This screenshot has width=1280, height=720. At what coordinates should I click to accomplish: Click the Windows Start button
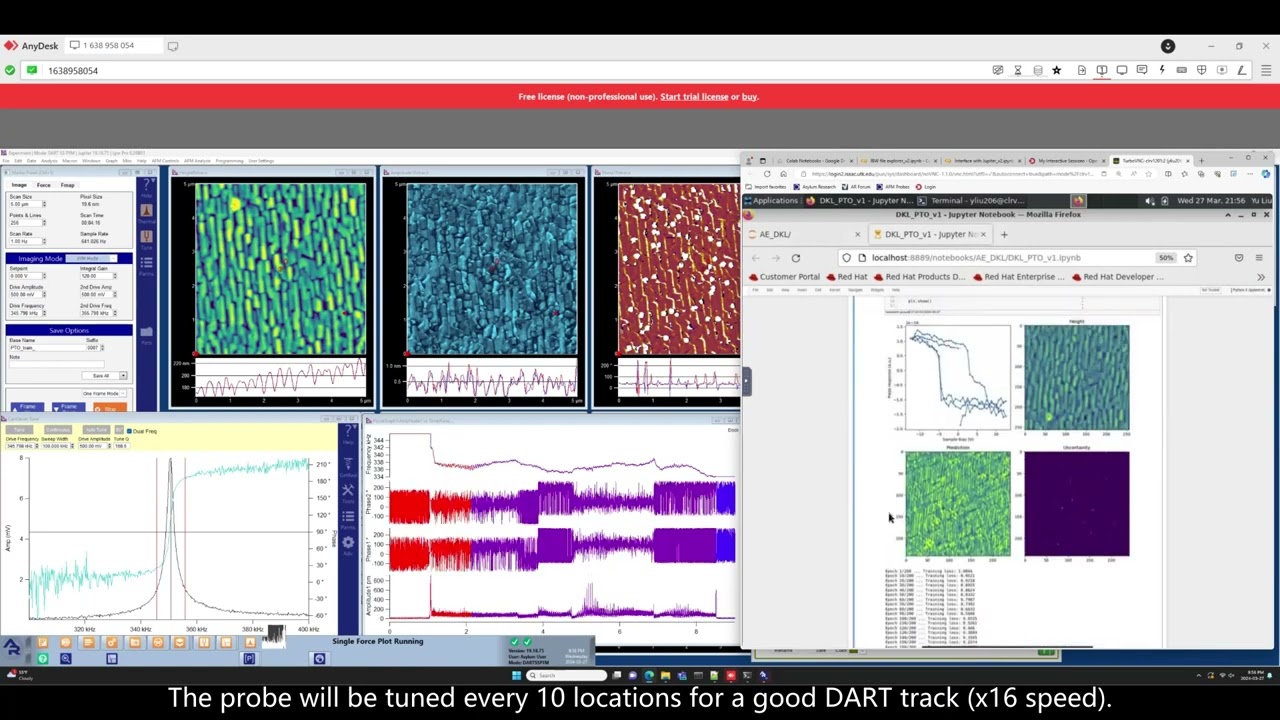[x=517, y=676]
